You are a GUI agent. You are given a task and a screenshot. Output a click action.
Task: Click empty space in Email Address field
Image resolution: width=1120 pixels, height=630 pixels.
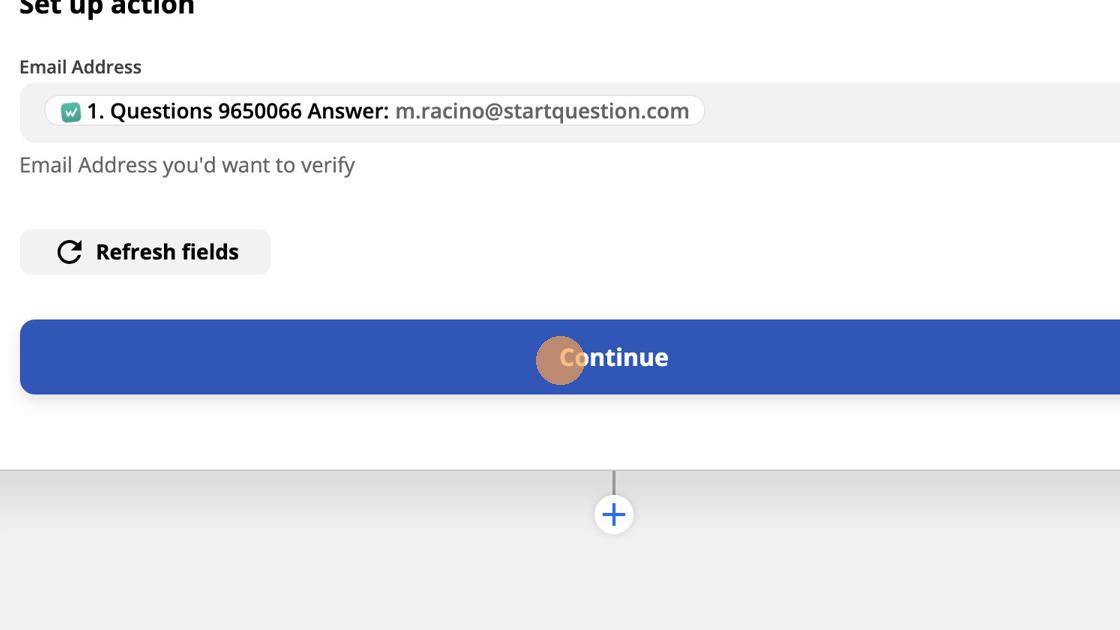click(900, 112)
